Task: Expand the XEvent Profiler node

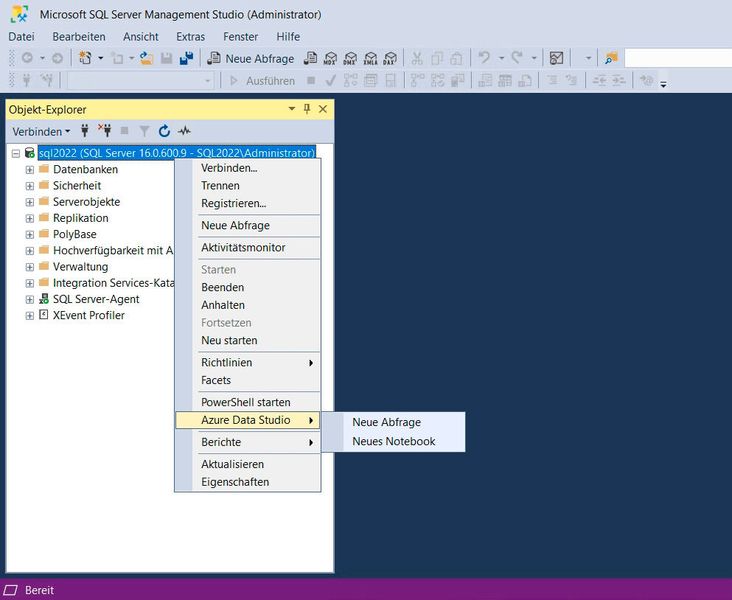Action: [29, 316]
